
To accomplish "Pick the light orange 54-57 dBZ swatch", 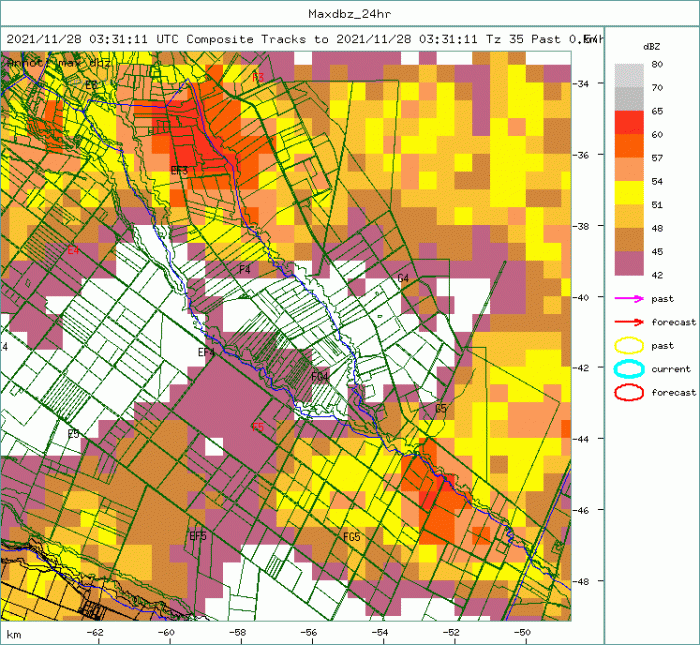I will click(629, 170).
